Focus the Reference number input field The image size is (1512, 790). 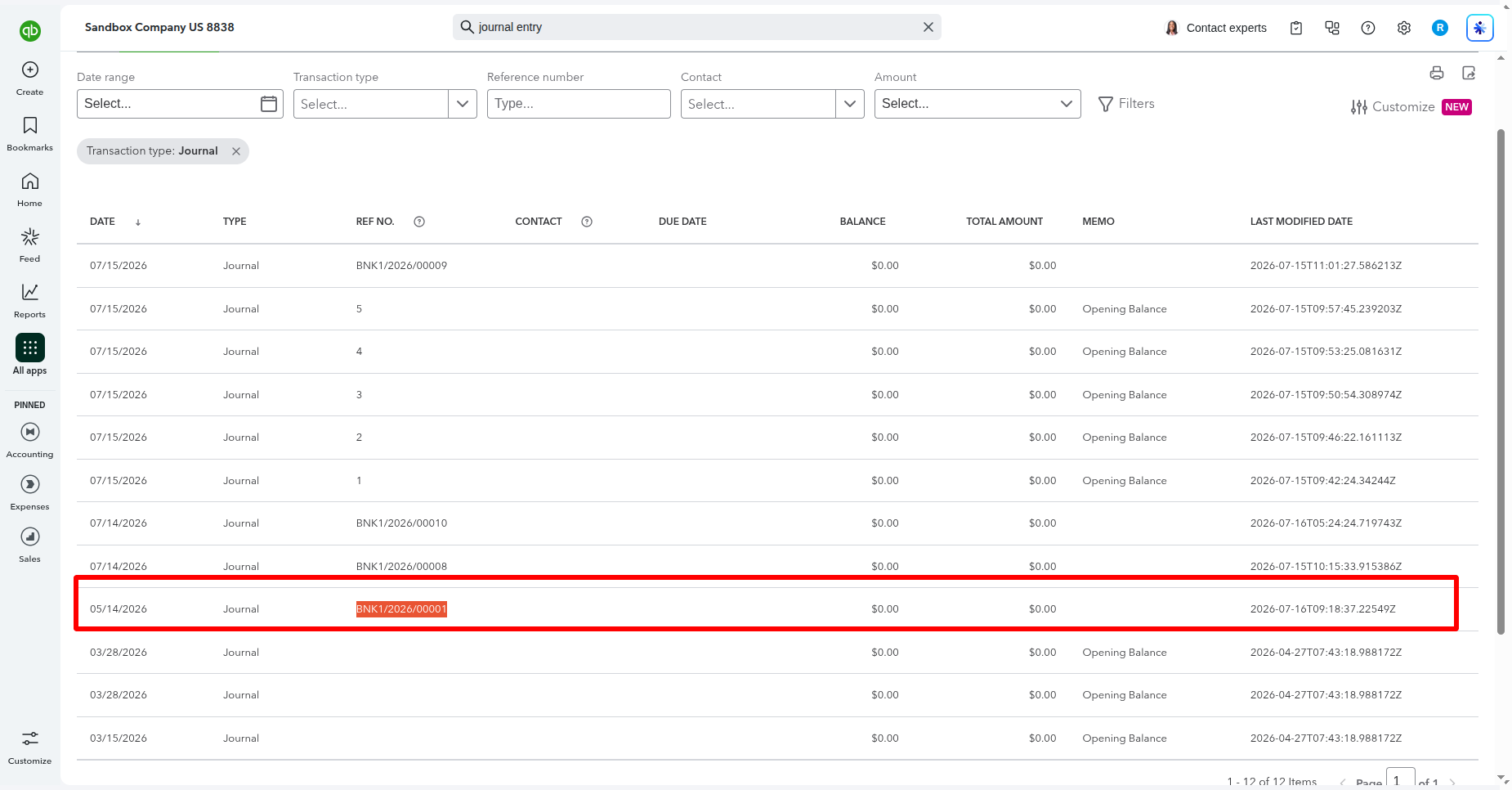tap(579, 104)
